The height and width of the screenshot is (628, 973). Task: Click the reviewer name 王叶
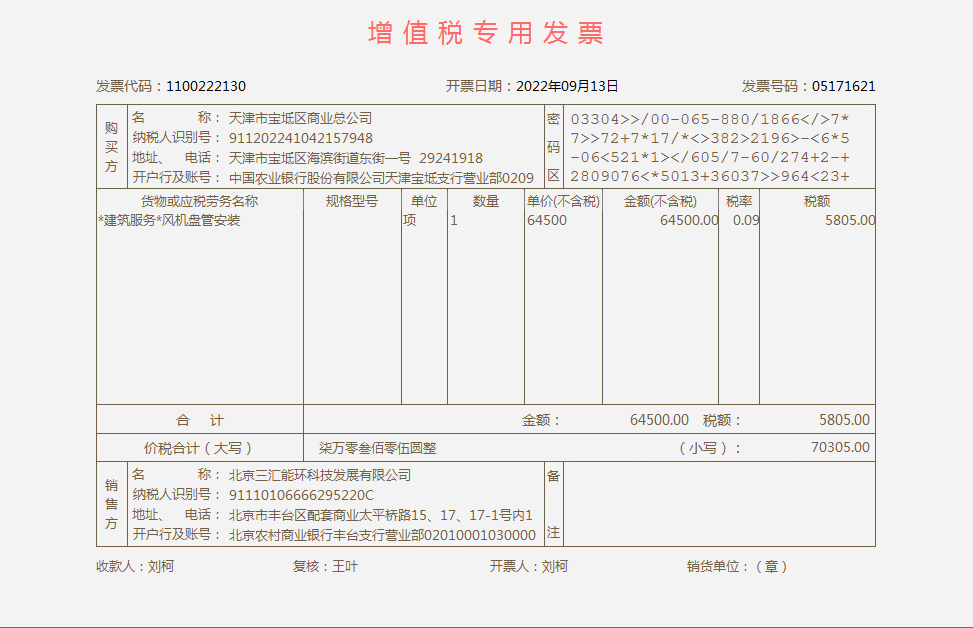pos(345,566)
